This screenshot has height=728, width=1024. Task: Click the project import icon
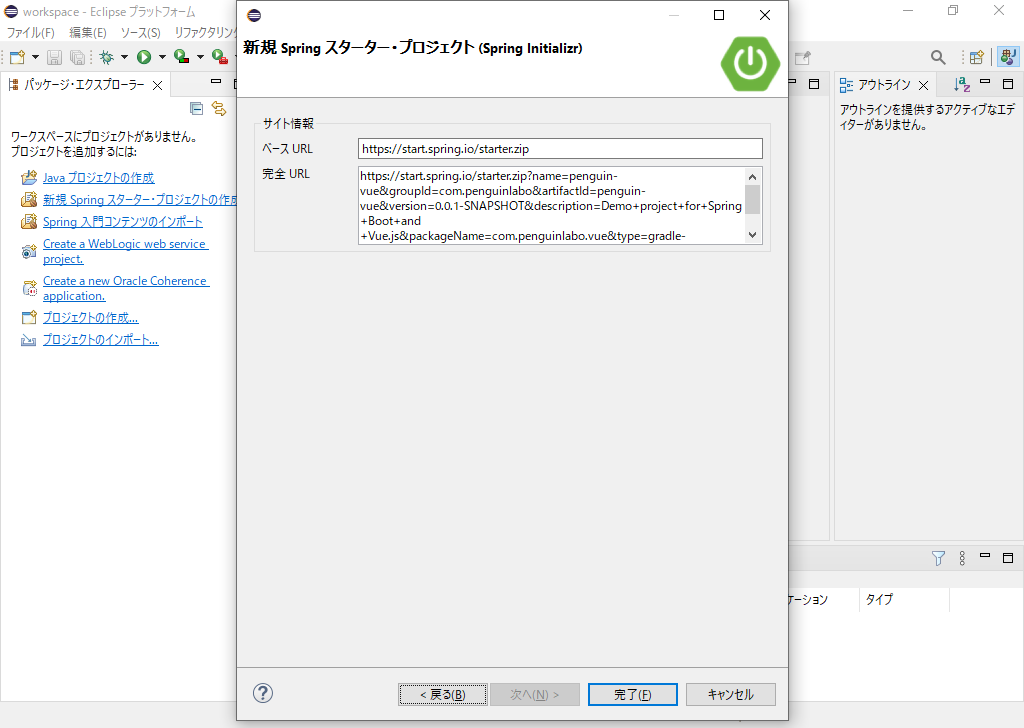(x=29, y=340)
